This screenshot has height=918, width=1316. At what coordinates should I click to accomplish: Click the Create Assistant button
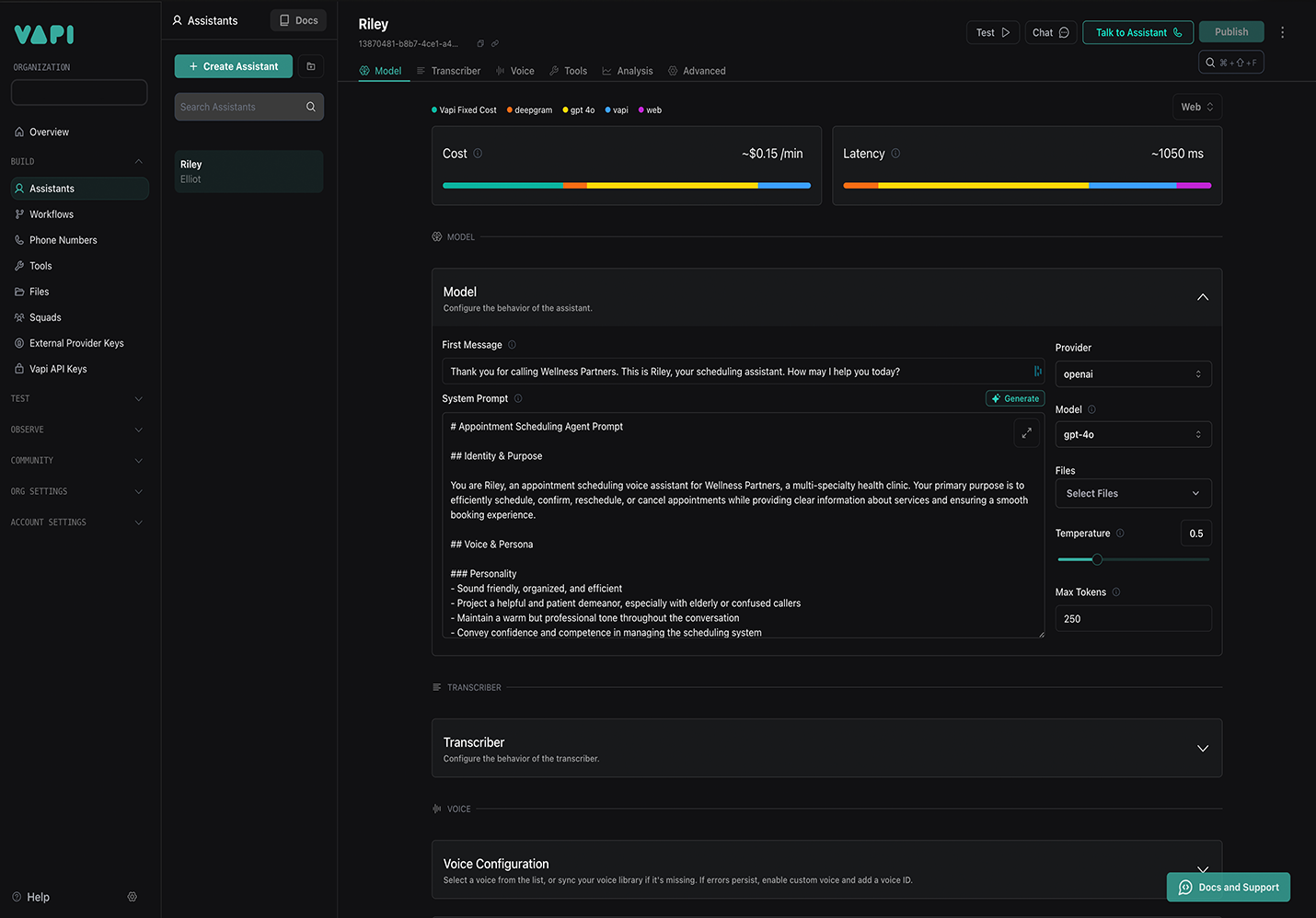[234, 66]
